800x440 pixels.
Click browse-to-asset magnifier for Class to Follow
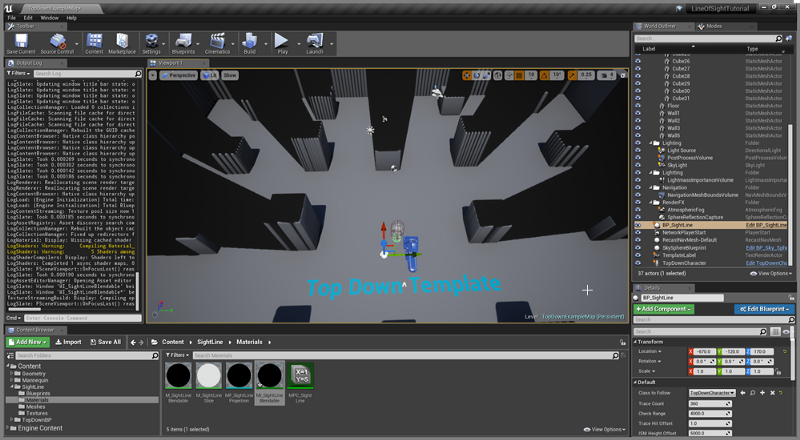click(x=753, y=393)
